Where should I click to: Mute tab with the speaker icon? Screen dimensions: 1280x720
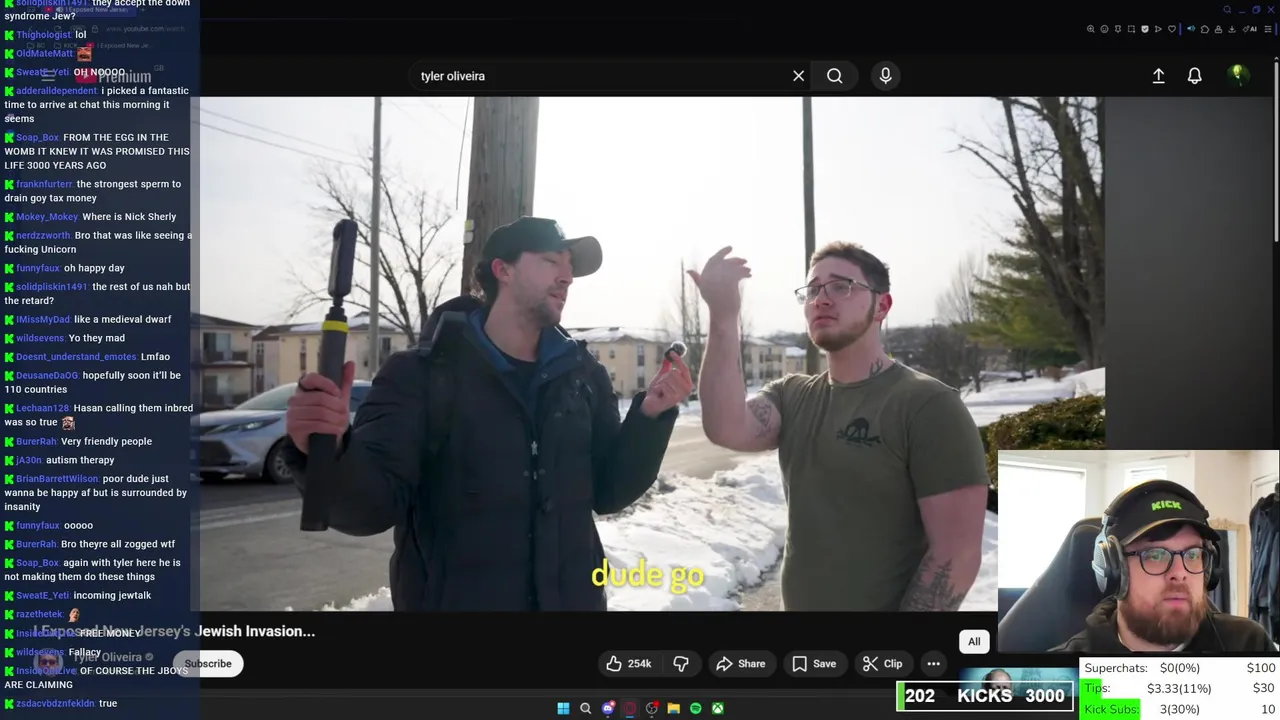coord(1191,29)
